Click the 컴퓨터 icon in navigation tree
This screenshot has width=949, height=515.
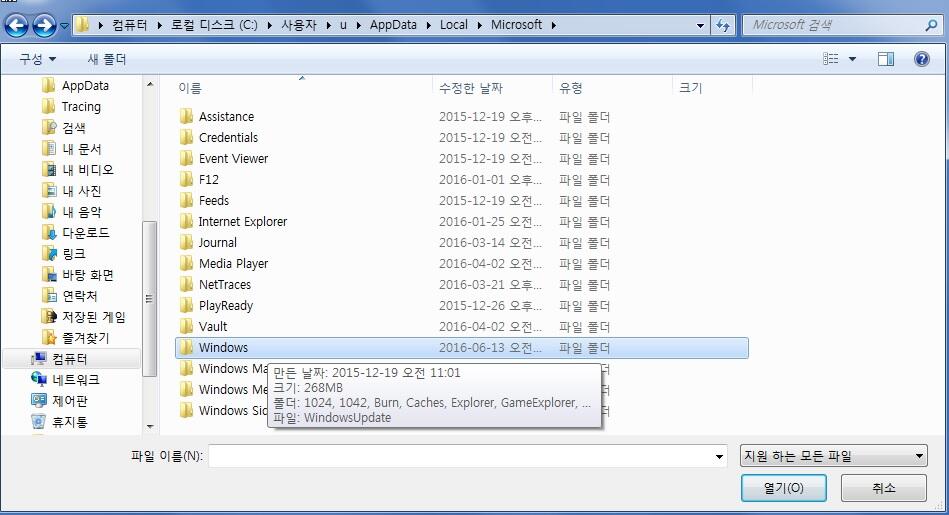coord(39,359)
